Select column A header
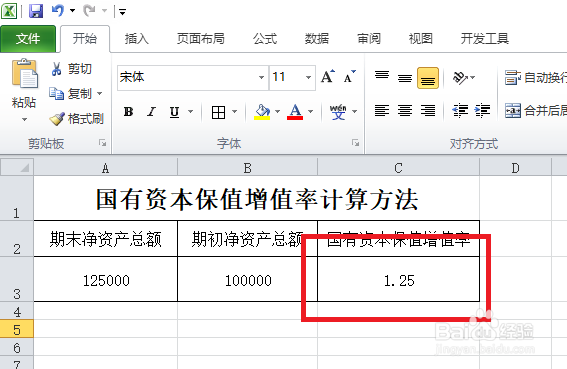Screen dimensions: 567x369 coord(106,167)
